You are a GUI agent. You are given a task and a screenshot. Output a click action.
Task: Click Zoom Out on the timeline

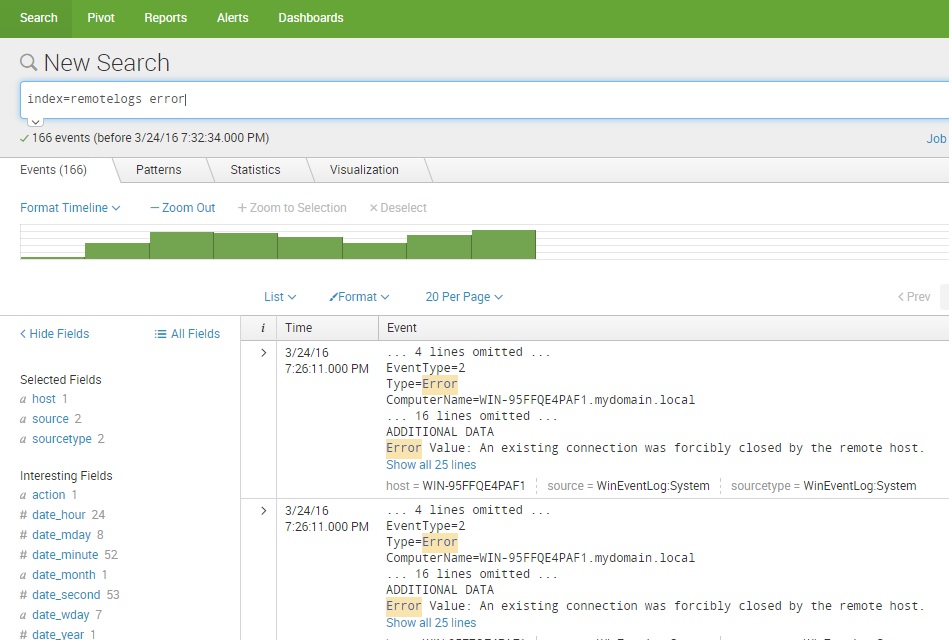[183, 208]
